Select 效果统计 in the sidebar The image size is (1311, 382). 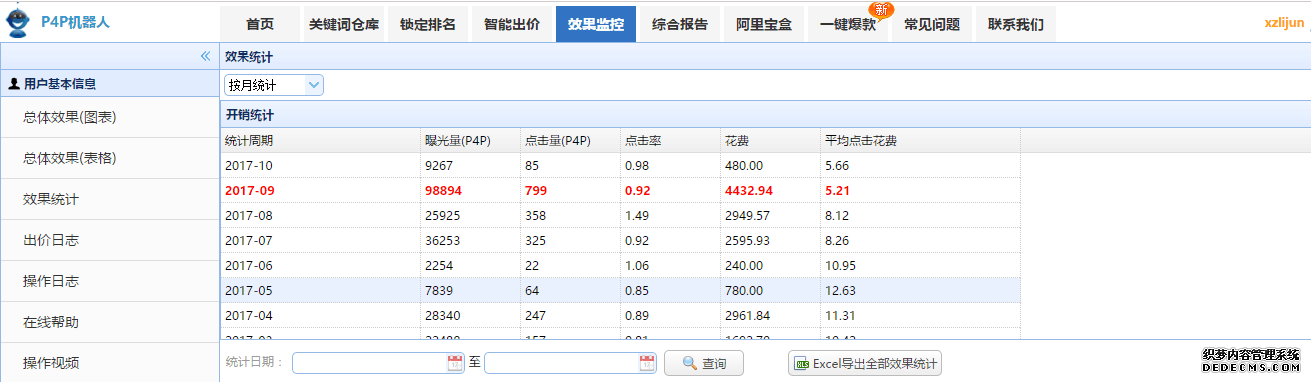click(x=109, y=199)
